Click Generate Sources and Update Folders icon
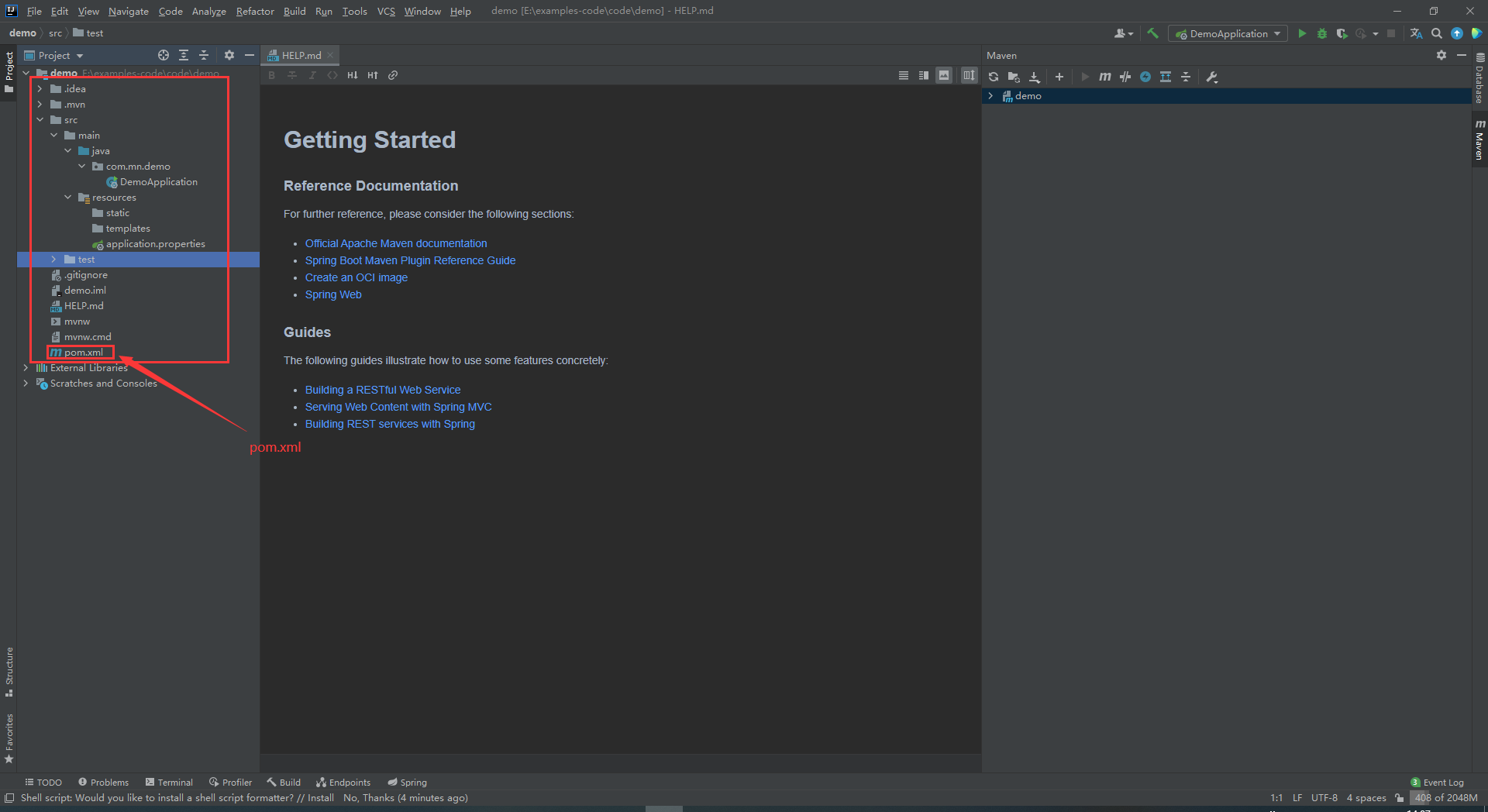 click(1014, 77)
